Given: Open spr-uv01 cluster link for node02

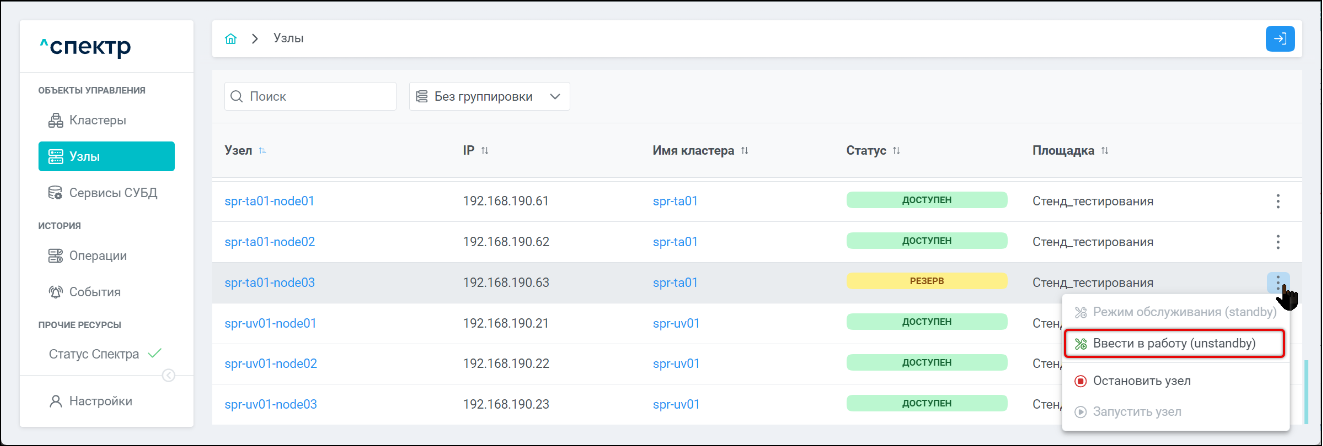Looking at the screenshot, I should [x=676, y=364].
